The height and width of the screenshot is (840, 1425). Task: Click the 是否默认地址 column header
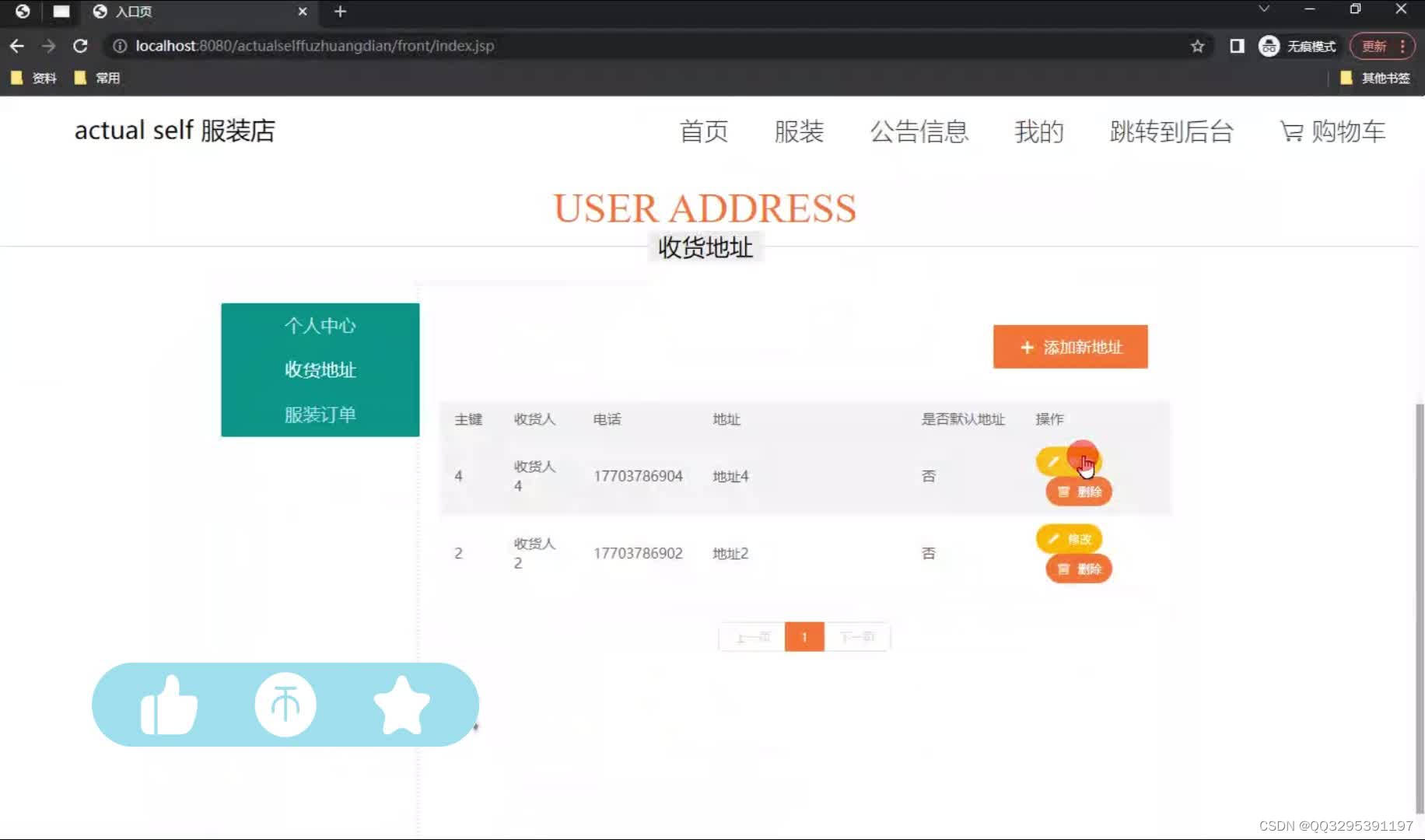click(963, 419)
